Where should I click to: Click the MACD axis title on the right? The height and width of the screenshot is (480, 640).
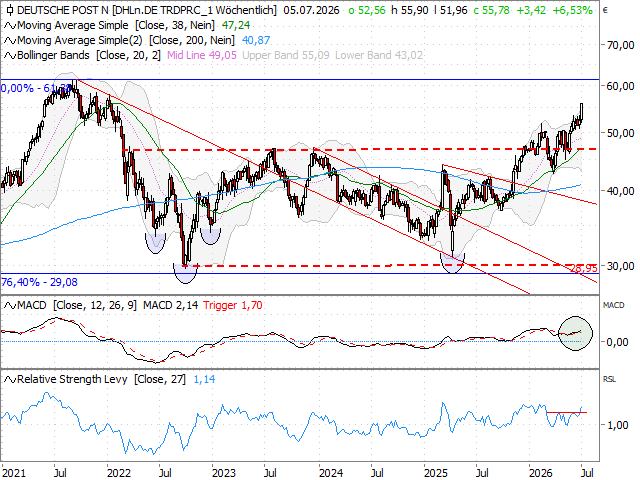(613, 305)
